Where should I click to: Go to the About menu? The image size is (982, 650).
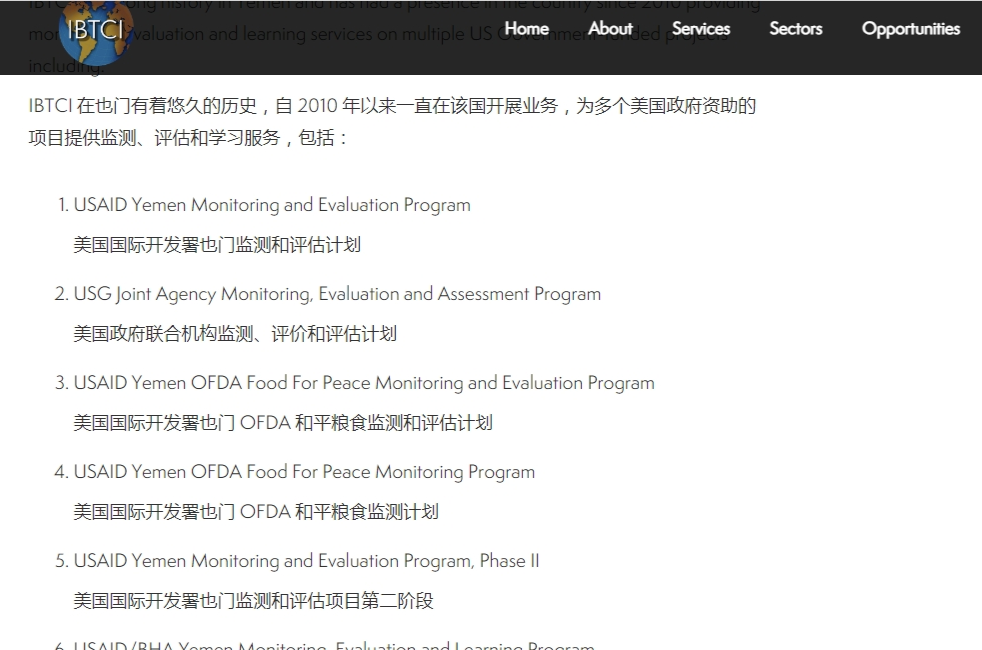point(610,29)
